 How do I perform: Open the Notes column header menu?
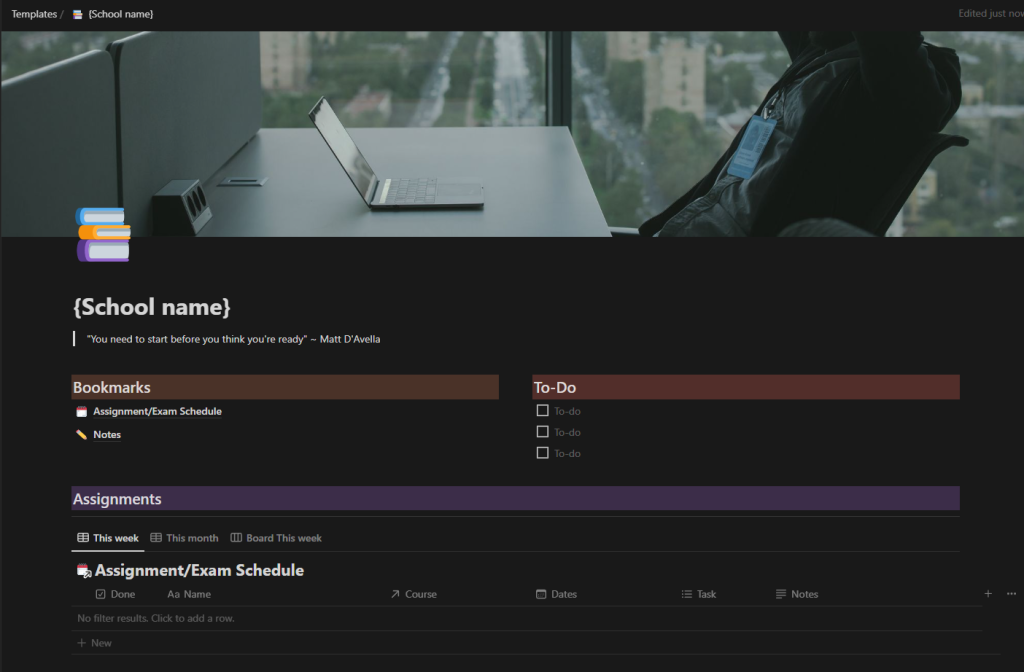pyautogui.click(x=804, y=594)
